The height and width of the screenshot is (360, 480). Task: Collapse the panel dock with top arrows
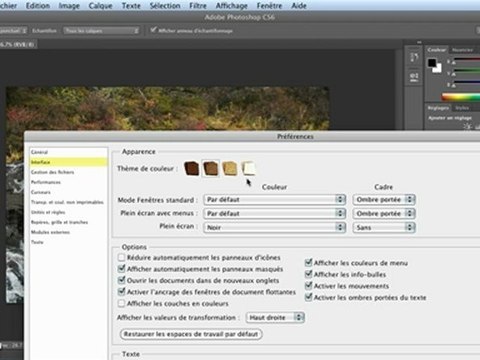pyautogui.click(x=419, y=42)
